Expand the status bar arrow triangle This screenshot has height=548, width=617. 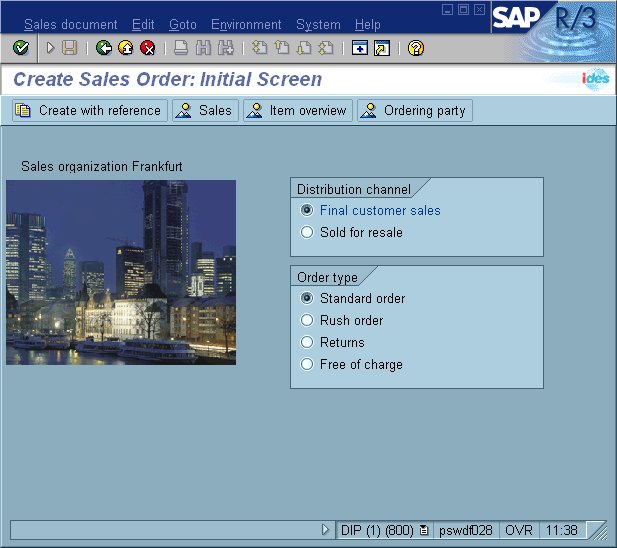(x=325, y=530)
